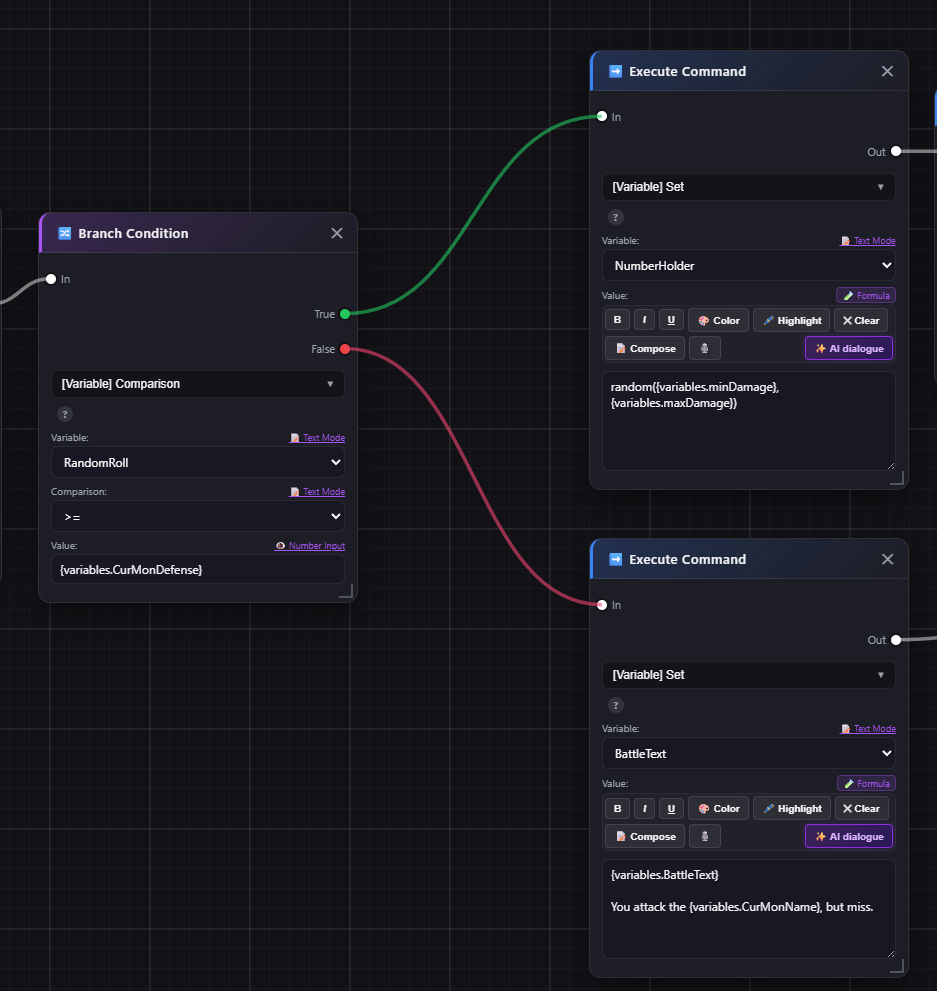Click Clear in bottom Execute Command
Screen dimensions: 937x991
click(861, 808)
